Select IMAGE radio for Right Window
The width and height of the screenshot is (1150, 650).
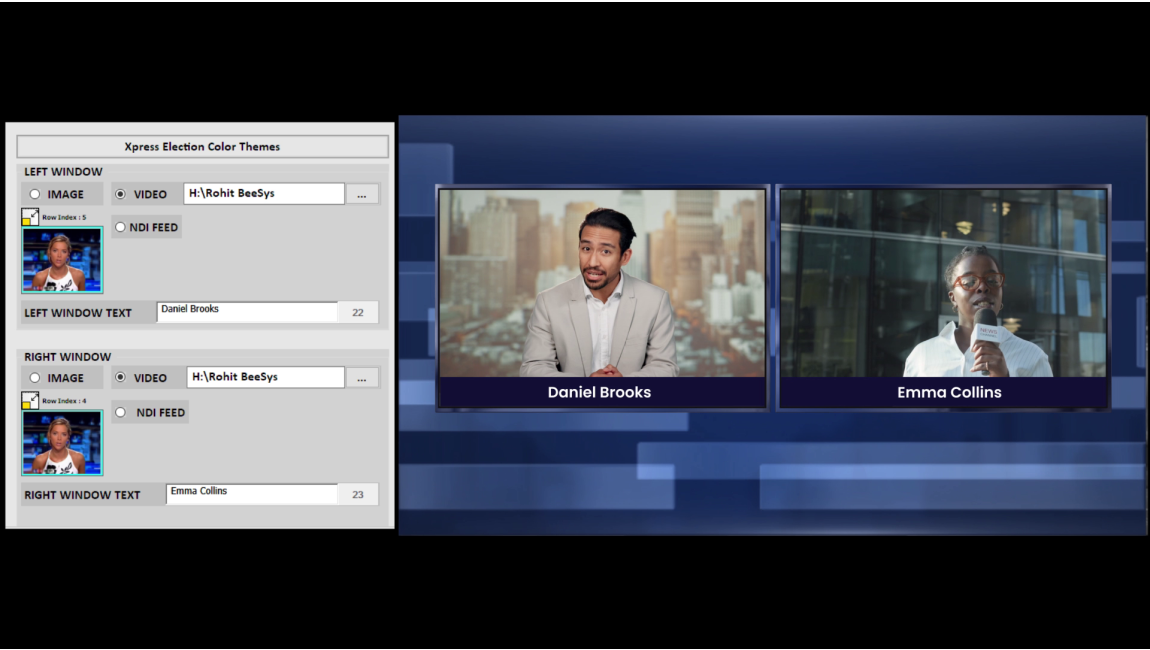coord(35,378)
